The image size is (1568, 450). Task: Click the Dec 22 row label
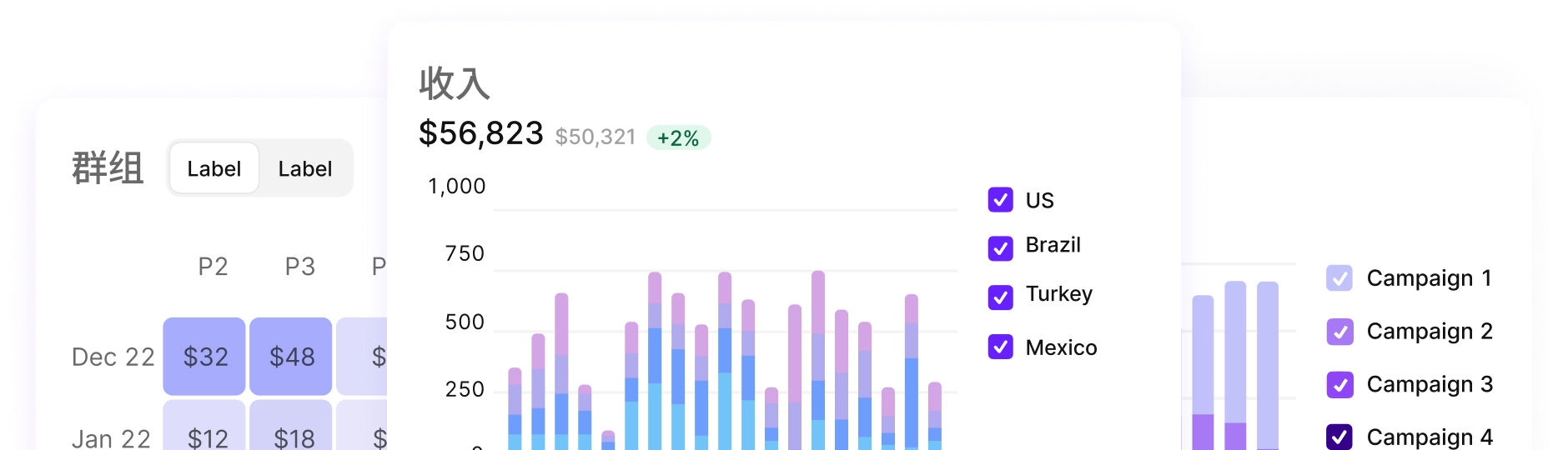pos(113,357)
